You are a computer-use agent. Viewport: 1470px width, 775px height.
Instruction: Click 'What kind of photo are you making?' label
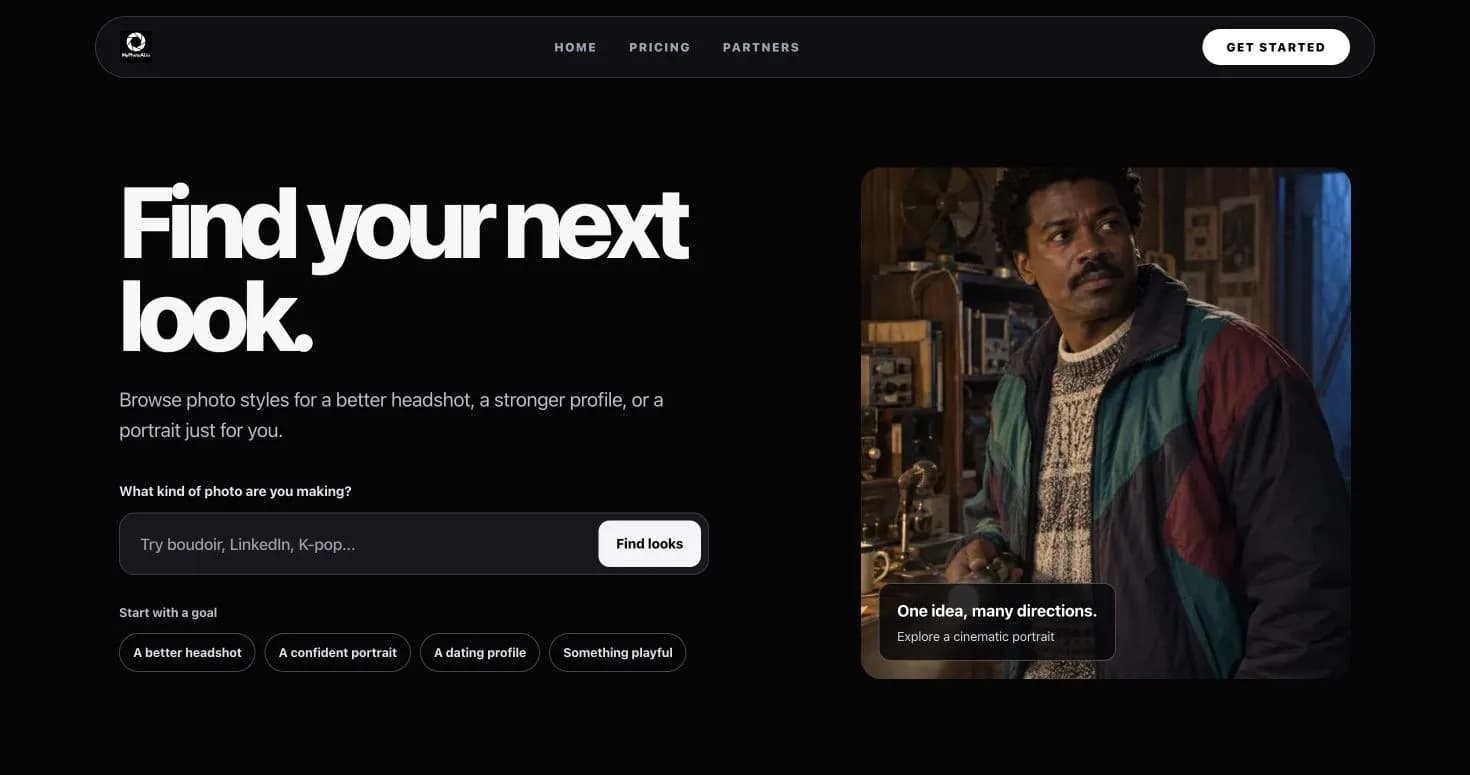(235, 491)
